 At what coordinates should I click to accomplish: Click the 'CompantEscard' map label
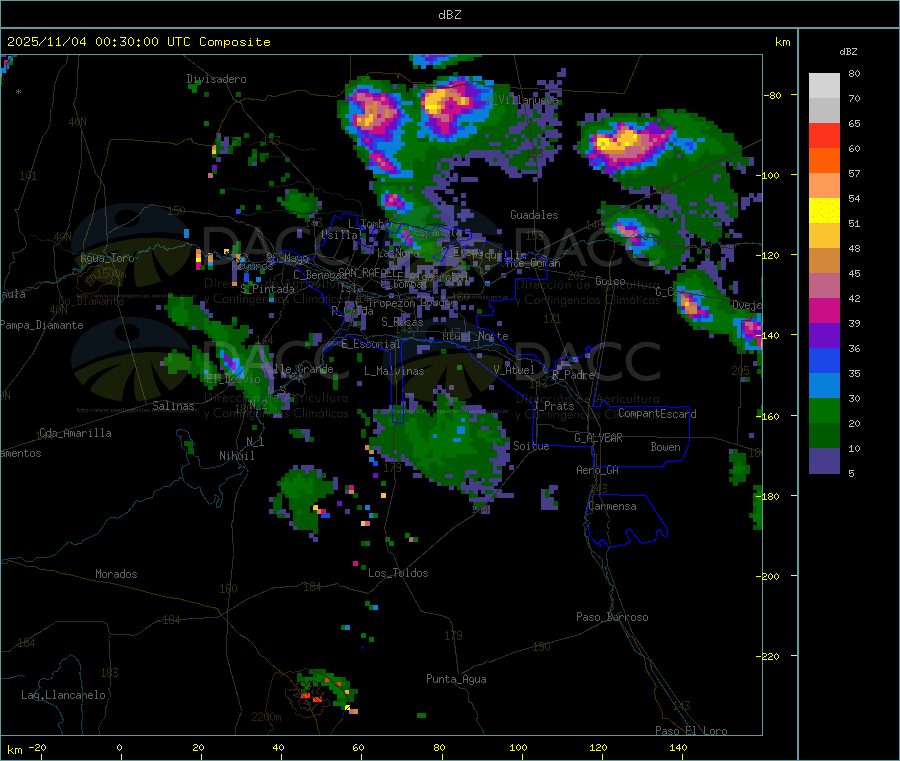[657, 414]
